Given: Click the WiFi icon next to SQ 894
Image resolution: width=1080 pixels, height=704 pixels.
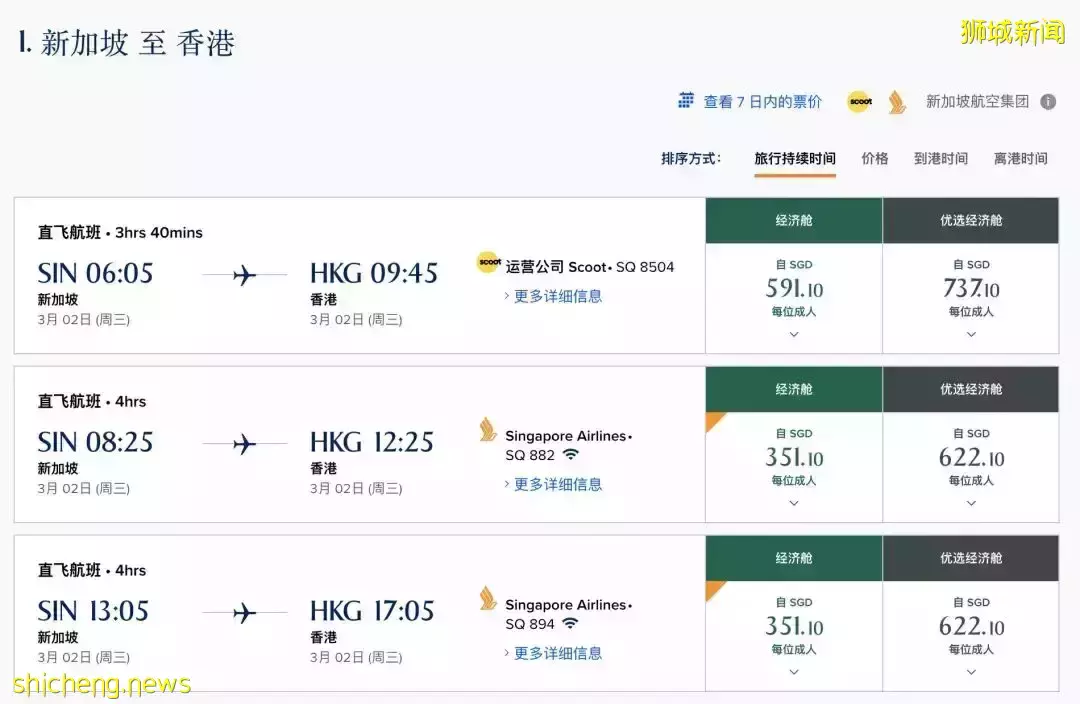Looking at the screenshot, I should coord(570,623).
